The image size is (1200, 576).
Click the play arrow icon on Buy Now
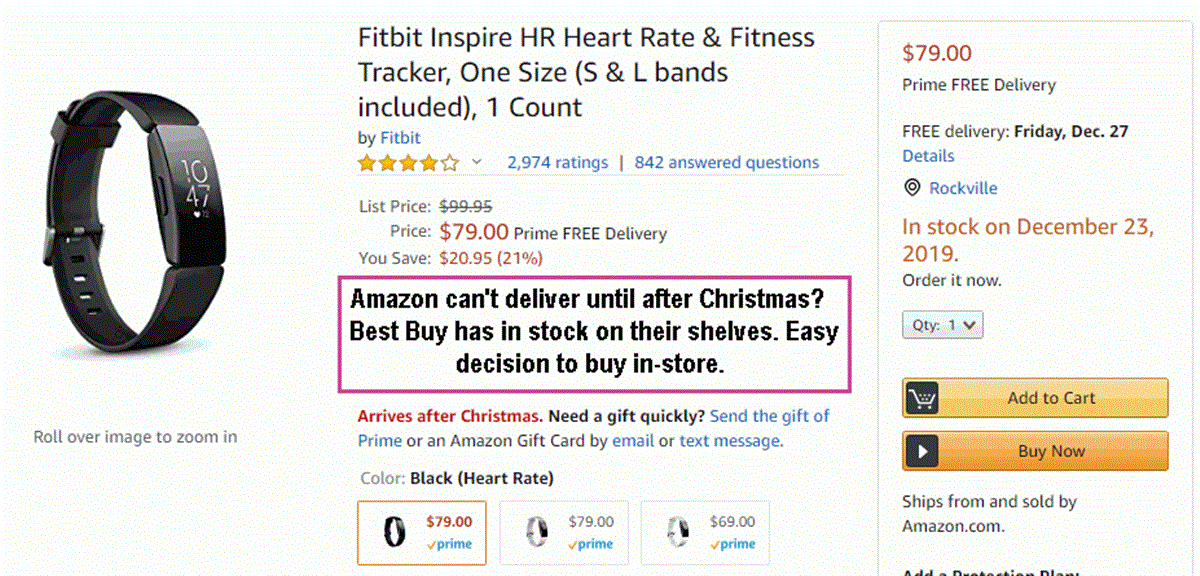coord(922,451)
